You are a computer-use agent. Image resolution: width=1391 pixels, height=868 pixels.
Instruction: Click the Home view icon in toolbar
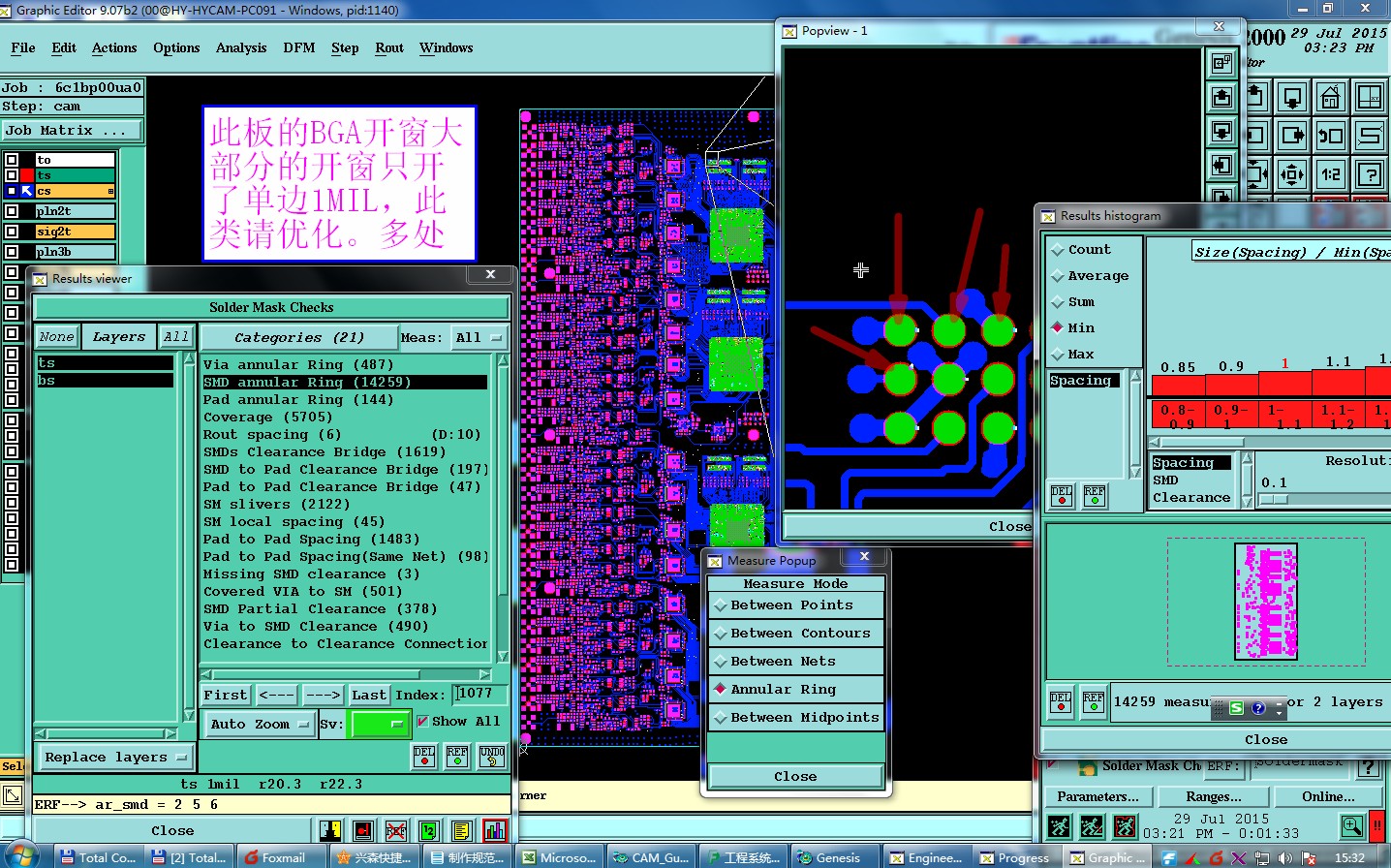point(1331,97)
